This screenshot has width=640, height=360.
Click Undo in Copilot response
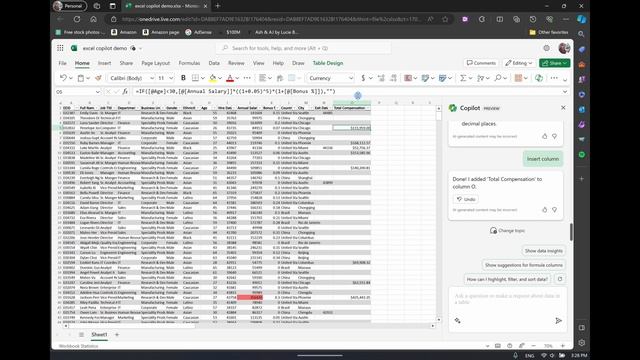point(466,199)
